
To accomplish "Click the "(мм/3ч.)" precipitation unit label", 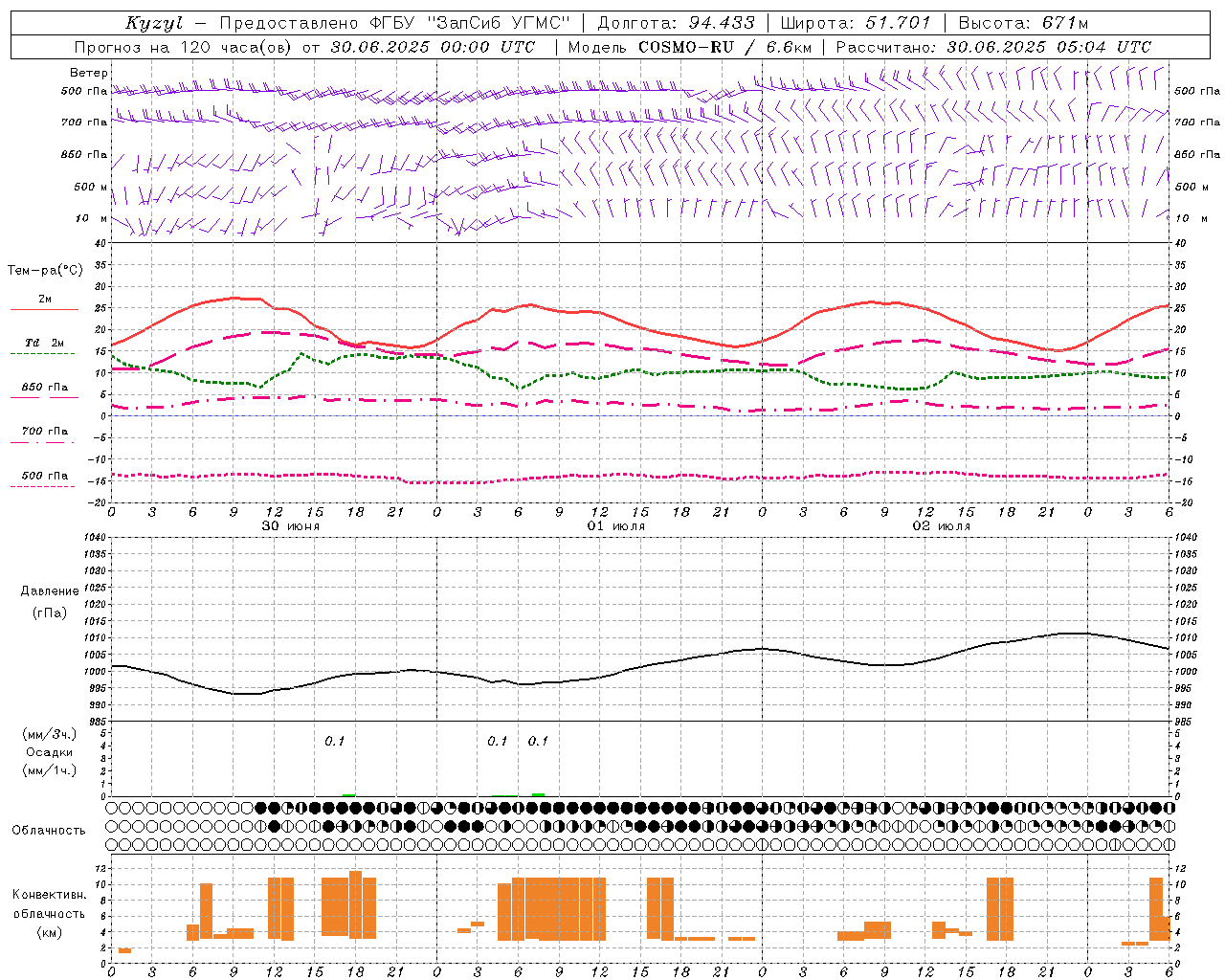I will tap(50, 734).
